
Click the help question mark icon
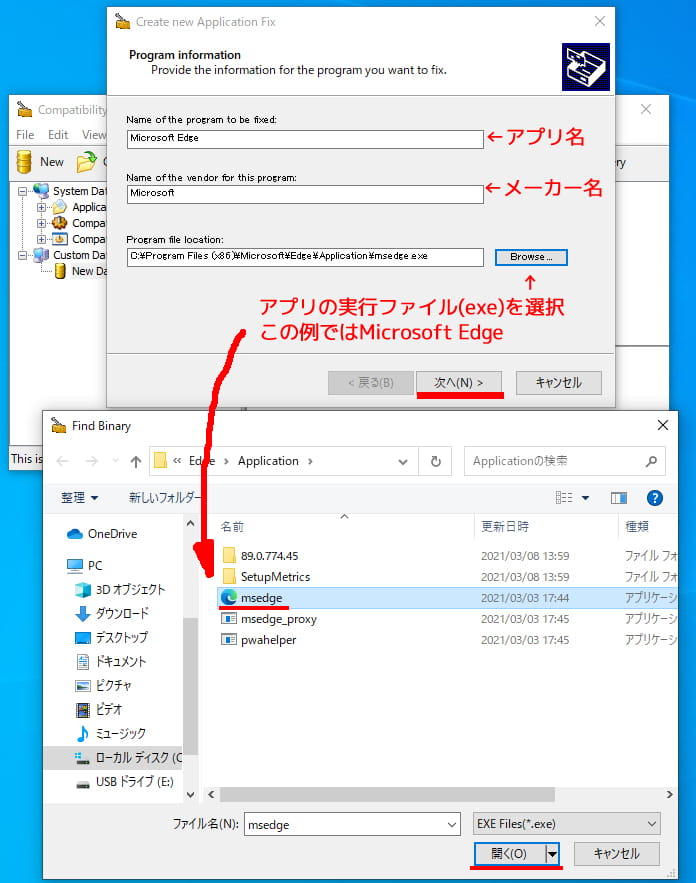pyautogui.click(x=654, y=498)
